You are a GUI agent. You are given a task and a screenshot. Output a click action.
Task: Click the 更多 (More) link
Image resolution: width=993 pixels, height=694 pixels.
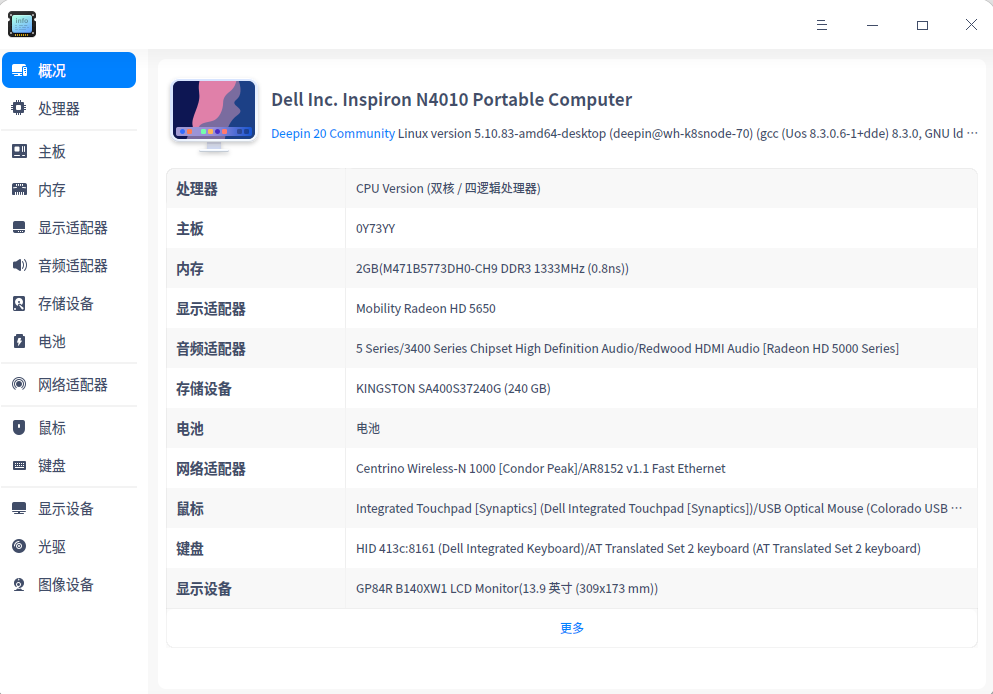click(572, 627)
